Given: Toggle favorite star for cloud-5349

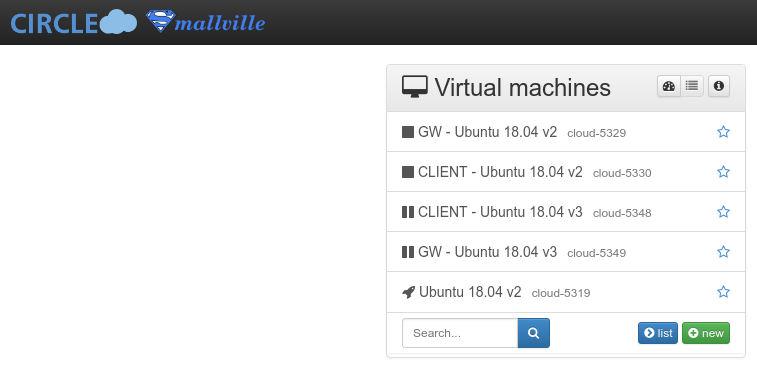Looking at the screenshot, I should 723,252.
